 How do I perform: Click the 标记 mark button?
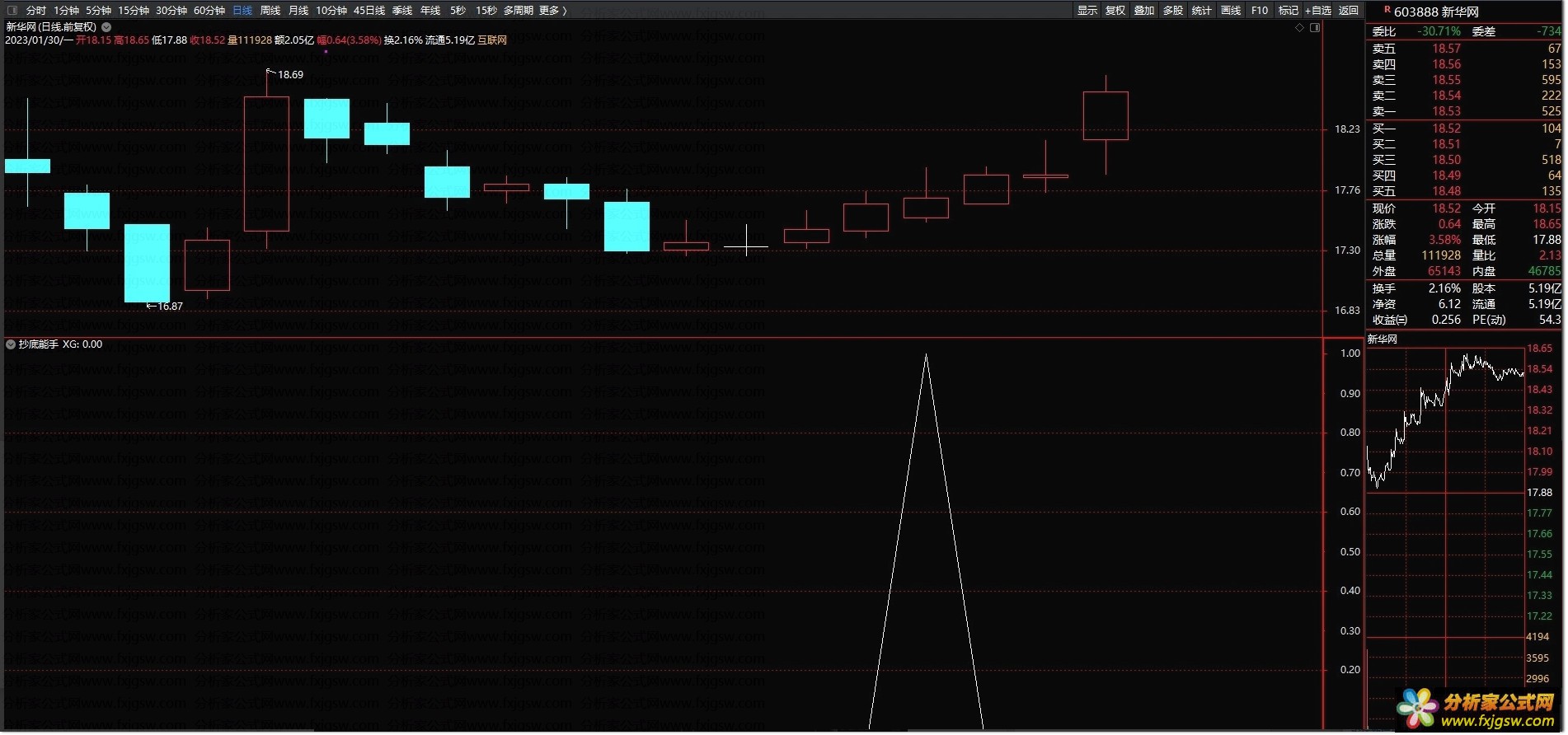pyautogui.click(x=1289, y=11)
